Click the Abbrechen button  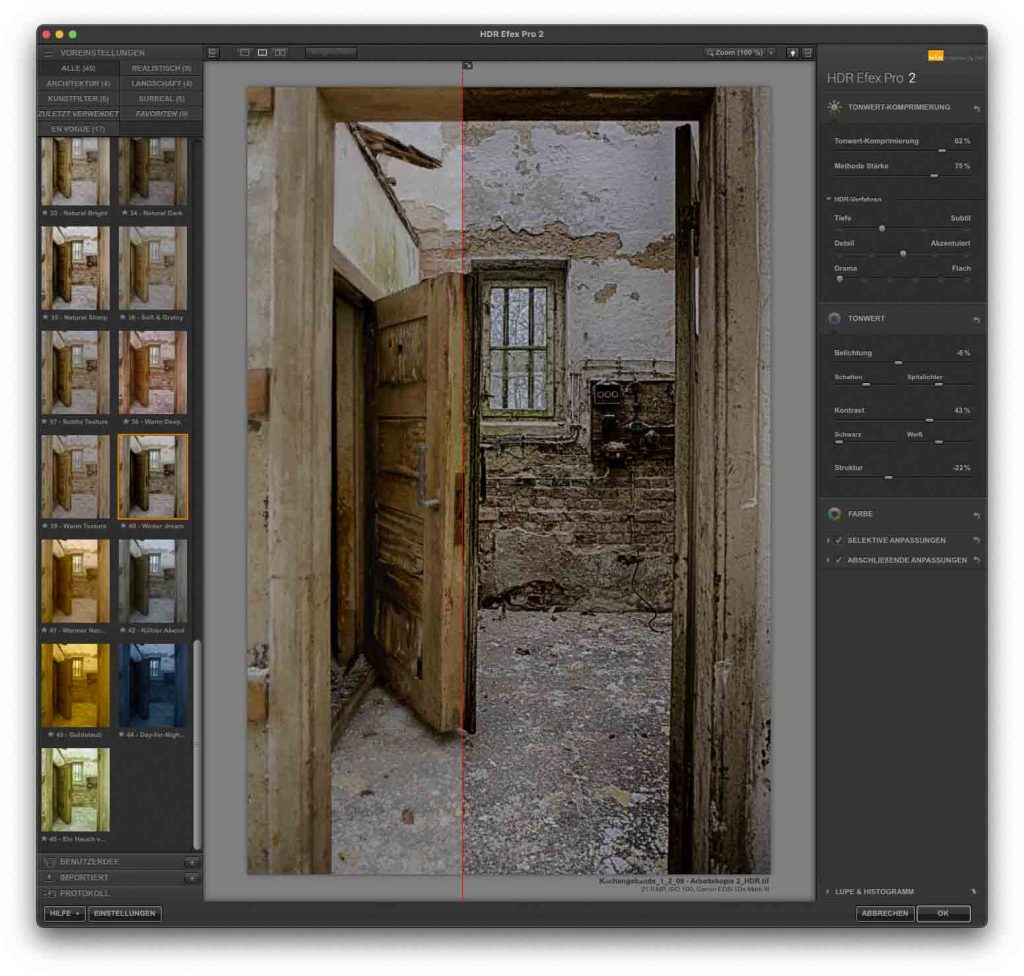coord(883,913)
